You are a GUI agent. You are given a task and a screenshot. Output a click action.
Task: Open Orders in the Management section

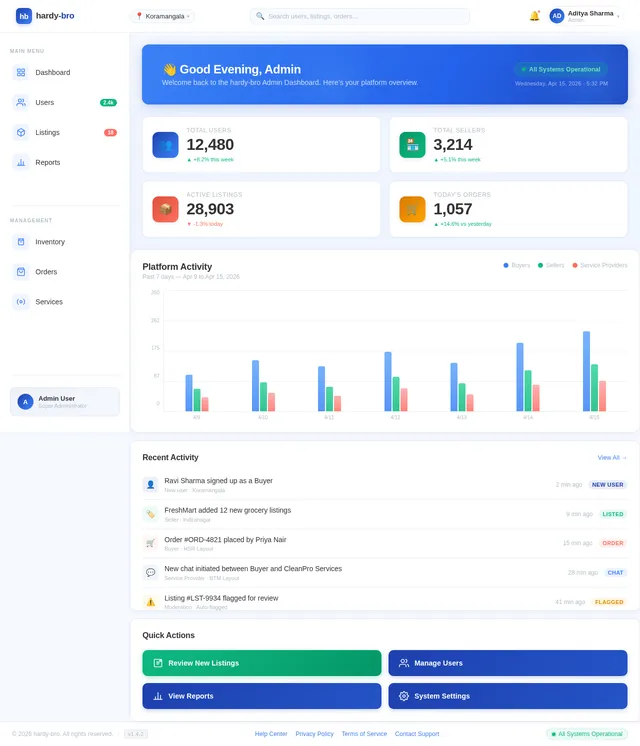coord(65,272)
